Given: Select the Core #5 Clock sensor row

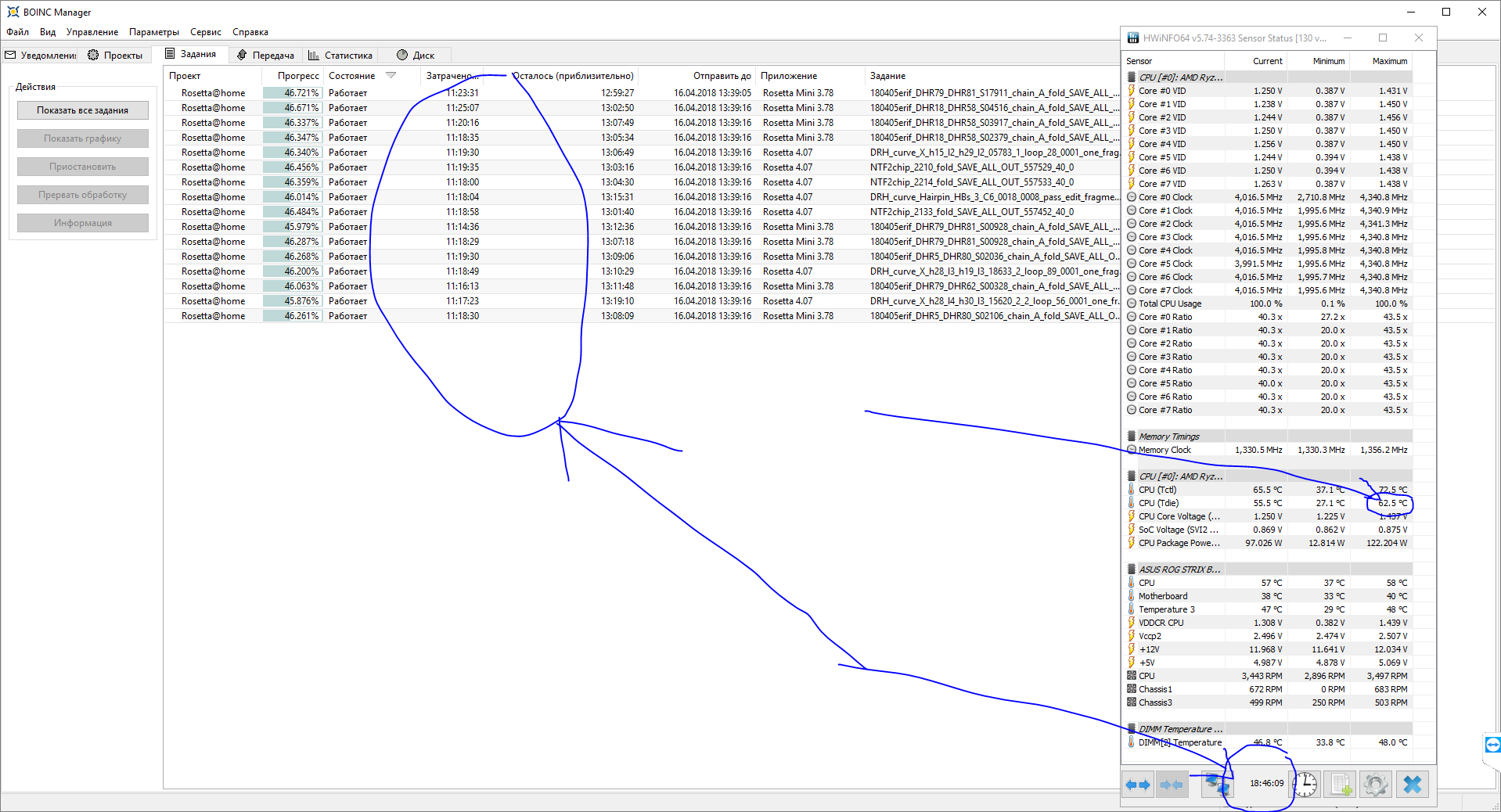Looking at the screenshot, I should point(1269,264).
